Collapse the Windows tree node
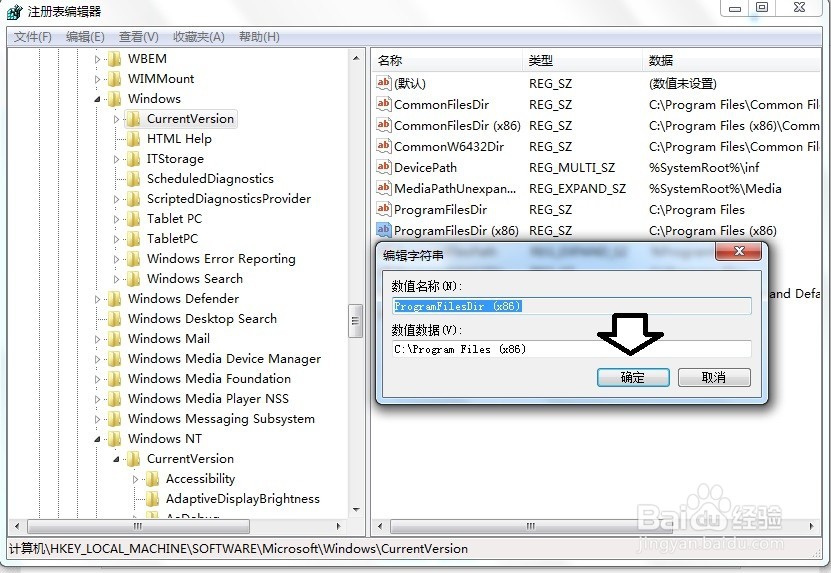 point(98,100)
